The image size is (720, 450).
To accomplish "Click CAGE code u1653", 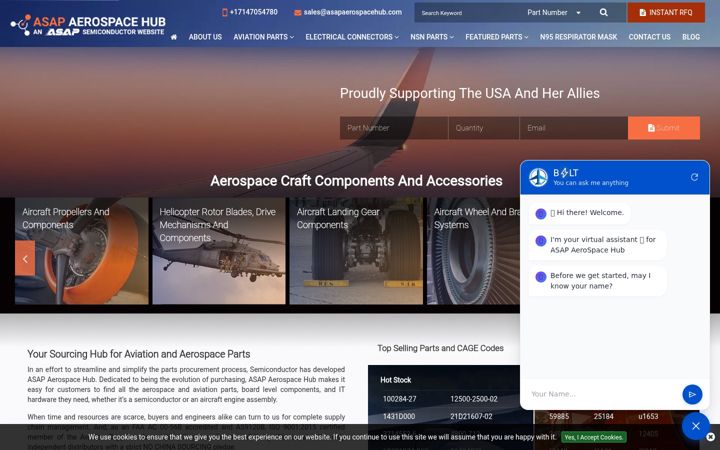I will coord(648,416).
